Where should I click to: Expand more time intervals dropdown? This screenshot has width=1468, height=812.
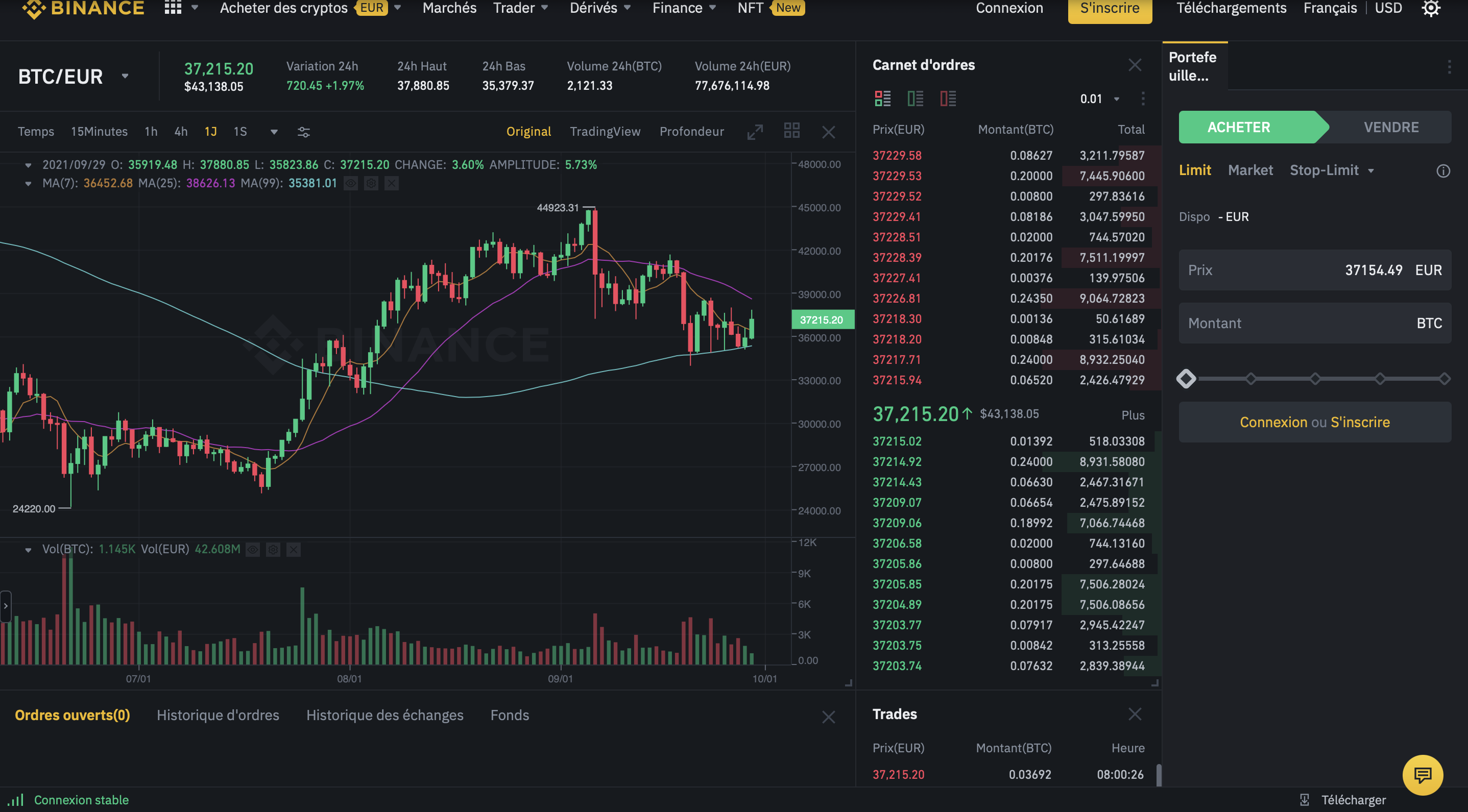click(x=274, y=132)
